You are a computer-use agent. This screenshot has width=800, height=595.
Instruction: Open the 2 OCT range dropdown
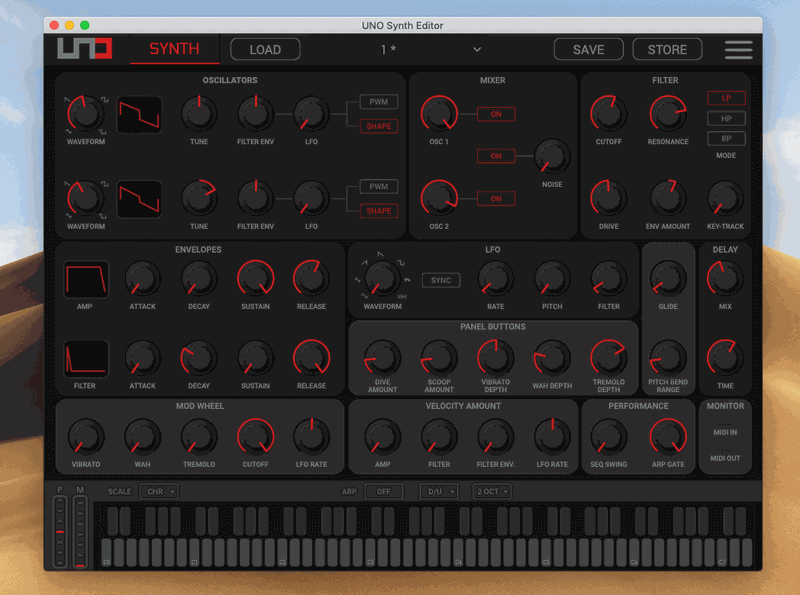[492, 491]
